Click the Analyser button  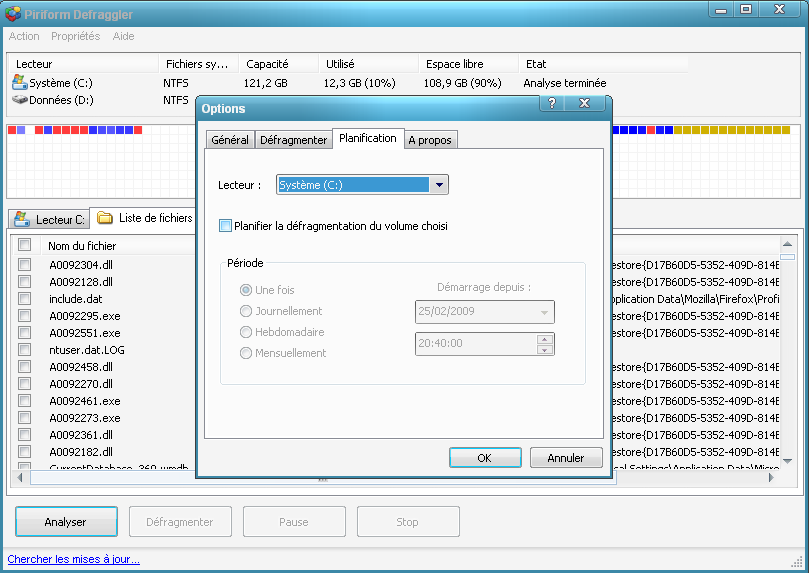66,522
